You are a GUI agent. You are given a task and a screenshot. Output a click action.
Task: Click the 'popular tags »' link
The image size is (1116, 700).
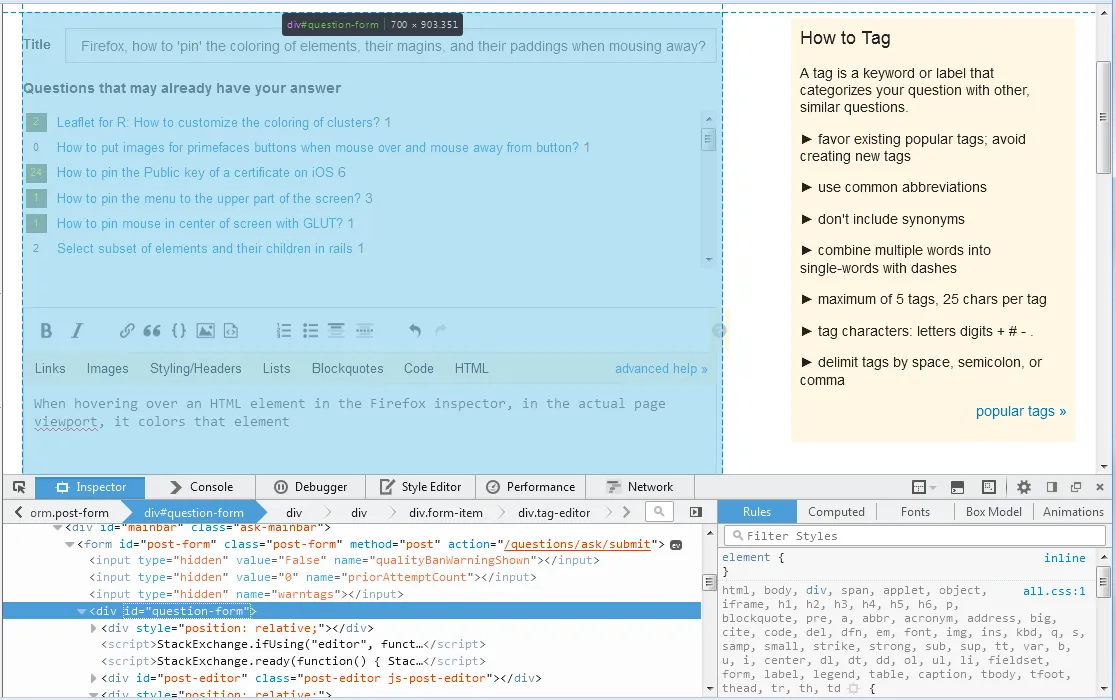click(x=1021, y=411)
